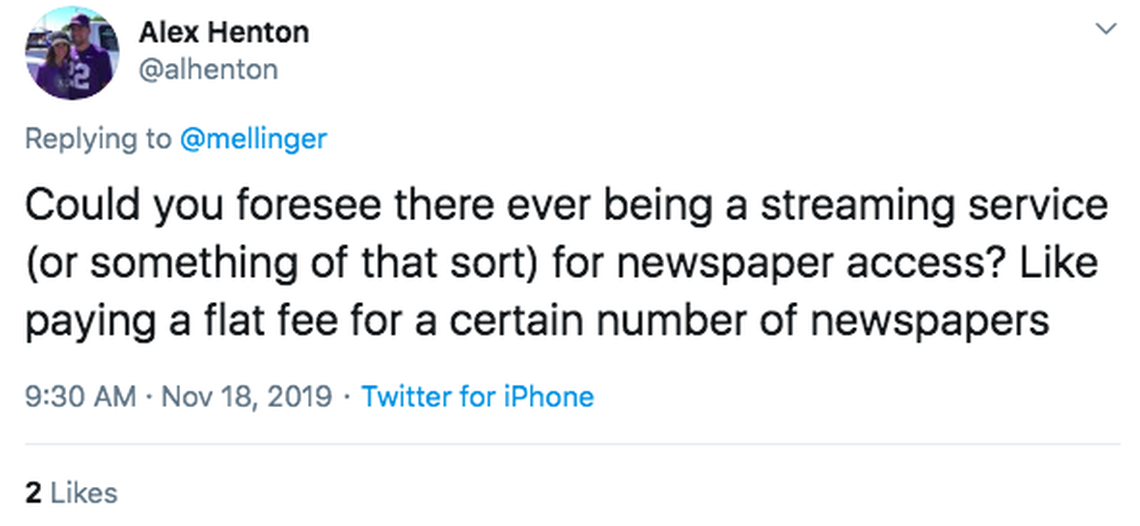Click the divider line above Likes
This screenshot has width=1140, height=526.
tap(570, 444)
